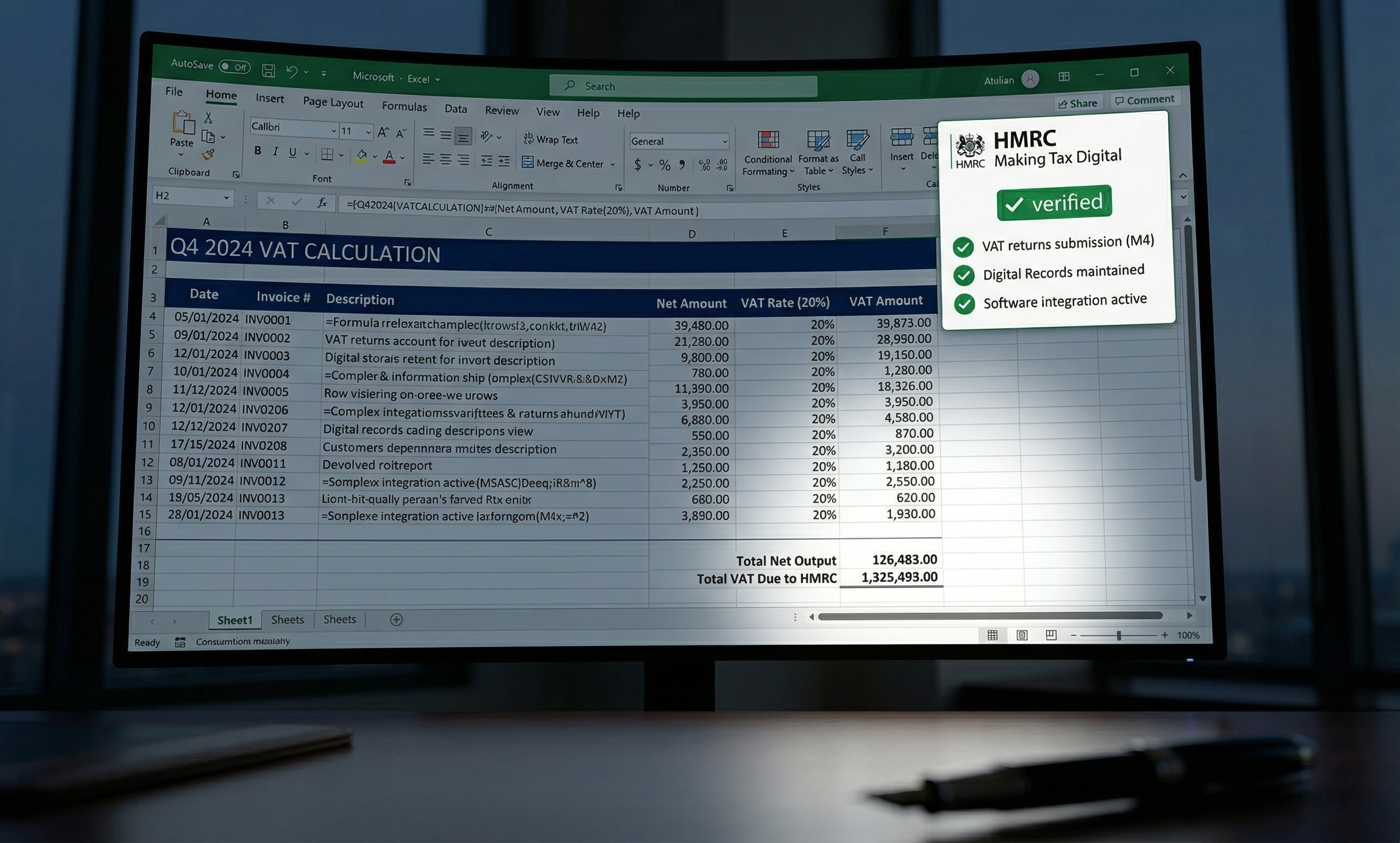Click the Paste clipboard icon
Screen dimensions: 1400x843
[183, 122]
